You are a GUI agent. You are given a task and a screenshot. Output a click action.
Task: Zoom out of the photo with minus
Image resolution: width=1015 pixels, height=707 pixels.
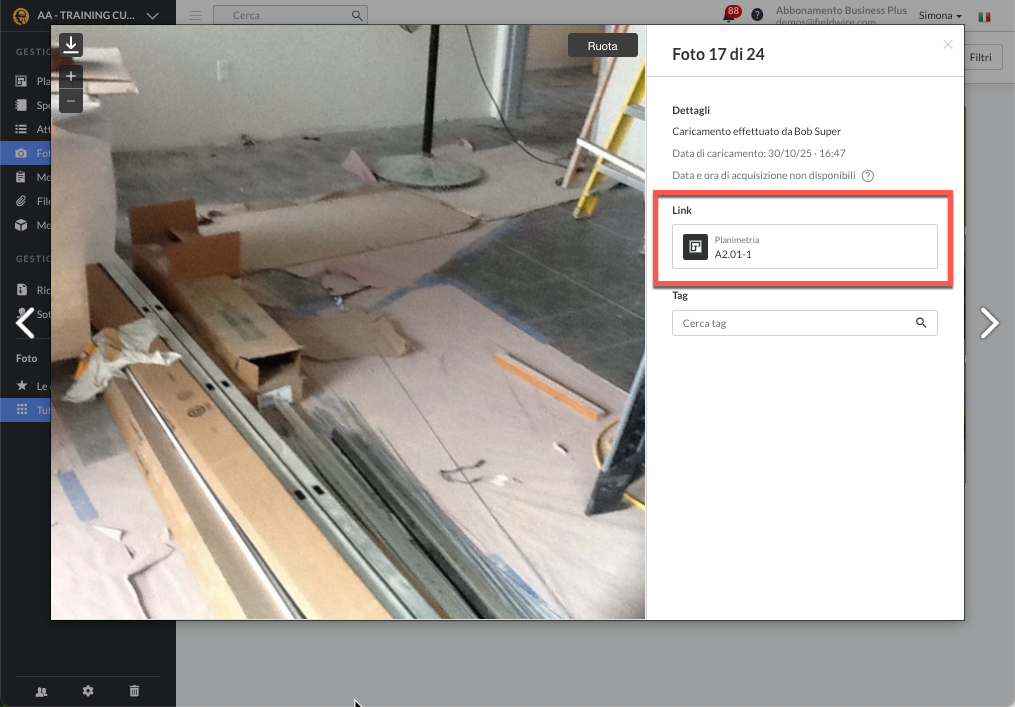click(71, 100)
